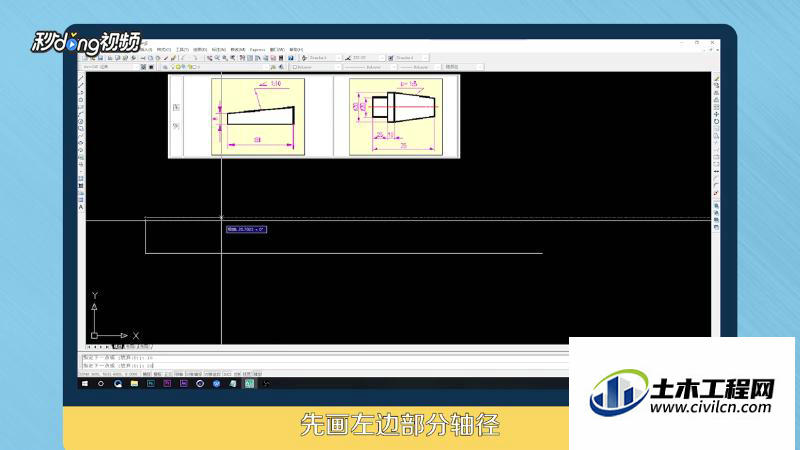Click the Layer Previous icon

tap(281, 67)
